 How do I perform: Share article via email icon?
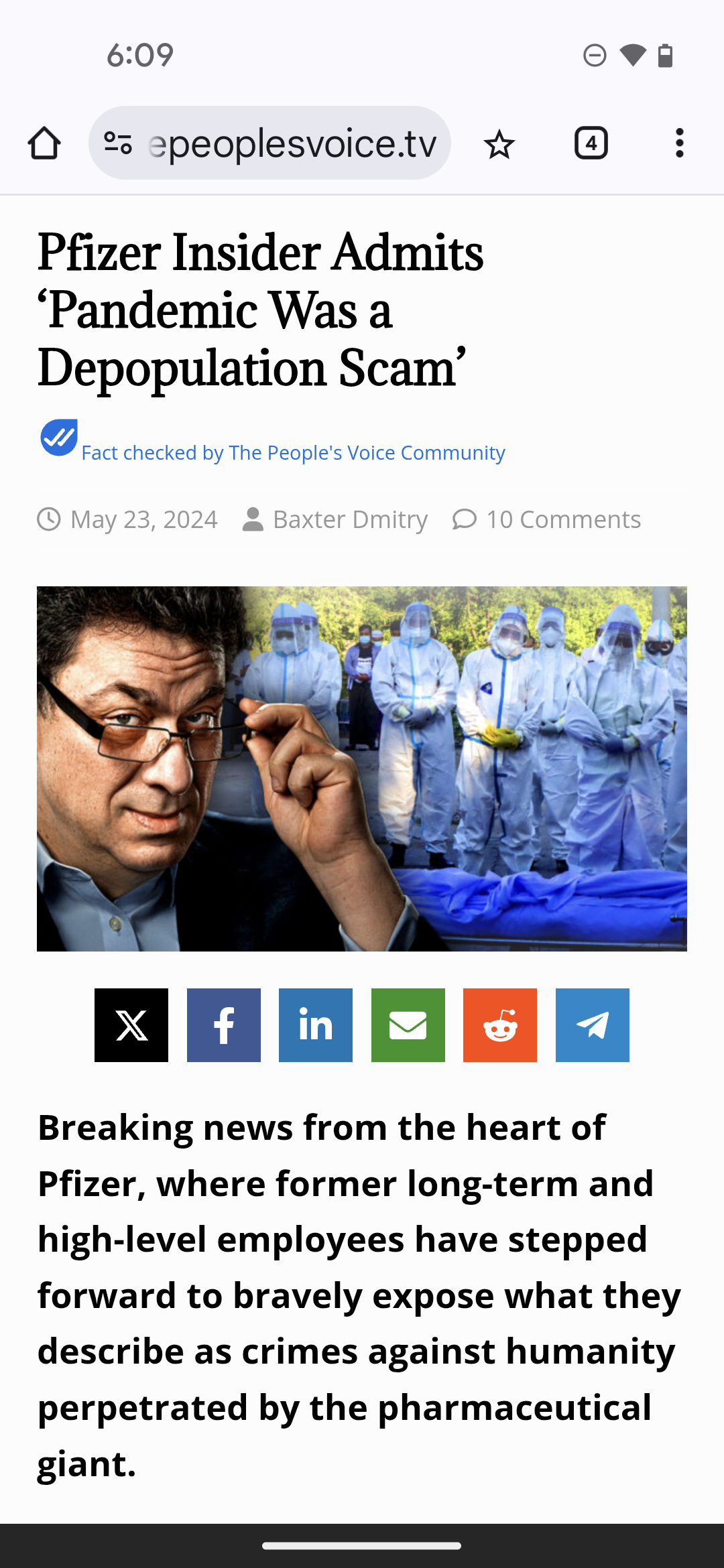point(408,1025)
